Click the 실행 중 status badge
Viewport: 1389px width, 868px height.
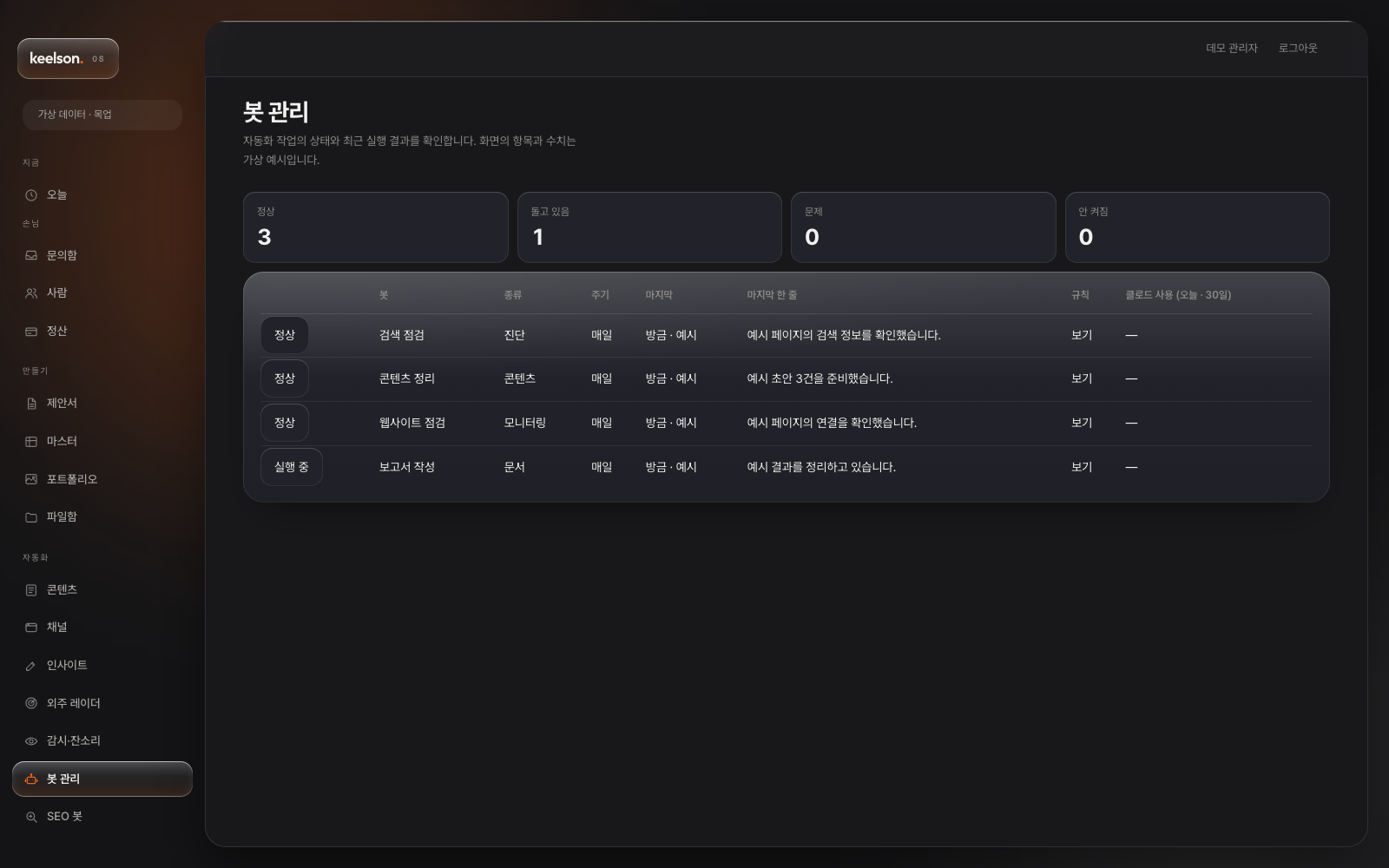[292, 467]
